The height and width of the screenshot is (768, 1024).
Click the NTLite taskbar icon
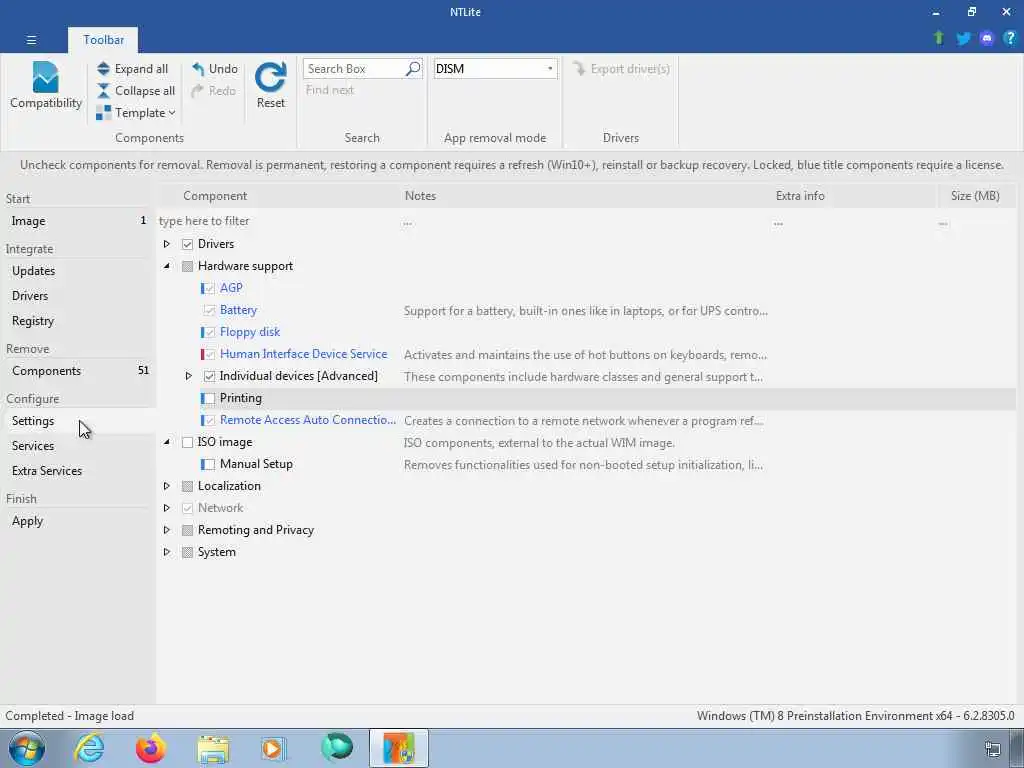pyautogui.click(x=399, y=748)
